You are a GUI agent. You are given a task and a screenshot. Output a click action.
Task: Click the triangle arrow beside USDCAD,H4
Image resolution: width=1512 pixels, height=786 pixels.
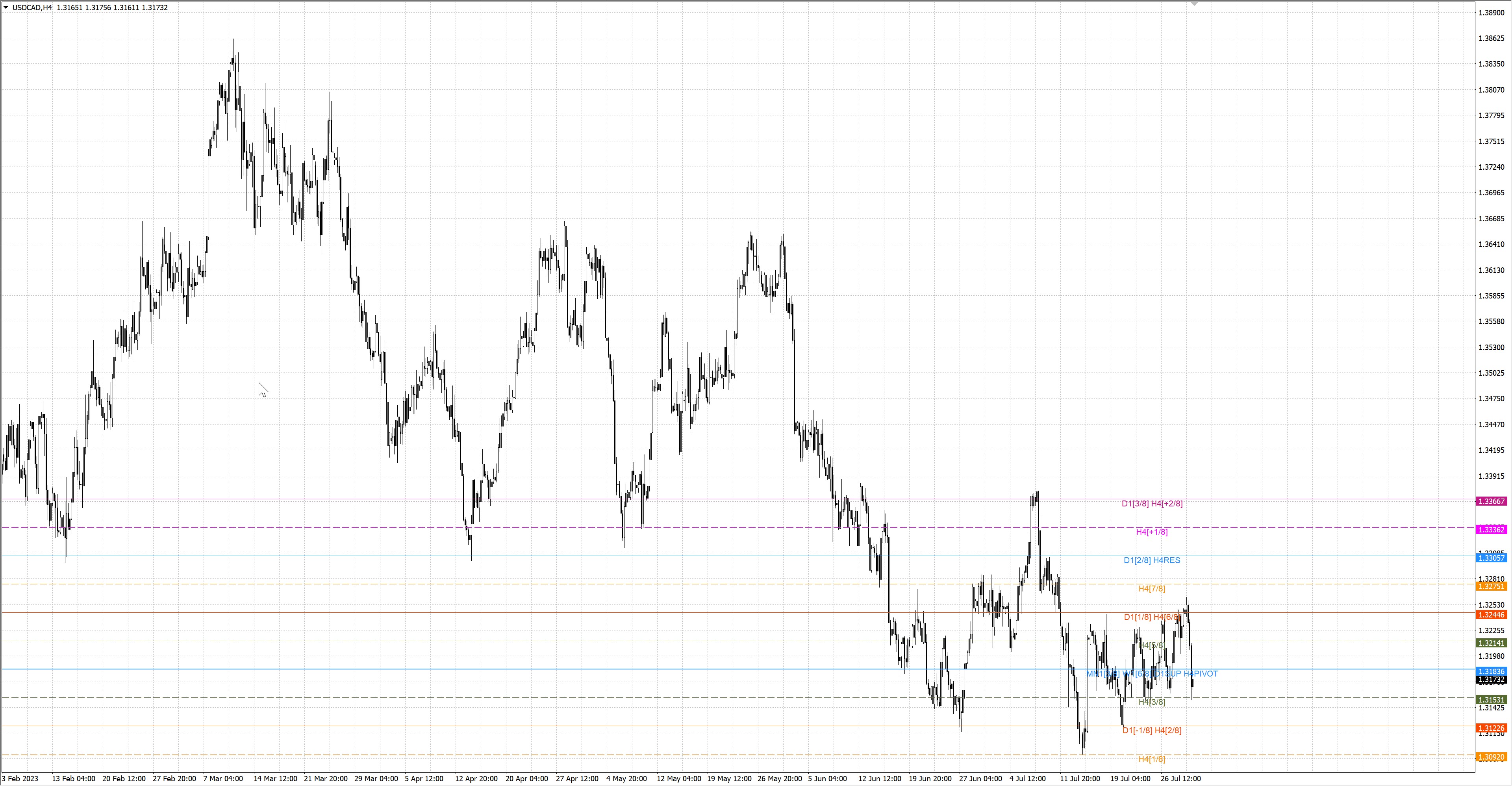pos(6,7)
